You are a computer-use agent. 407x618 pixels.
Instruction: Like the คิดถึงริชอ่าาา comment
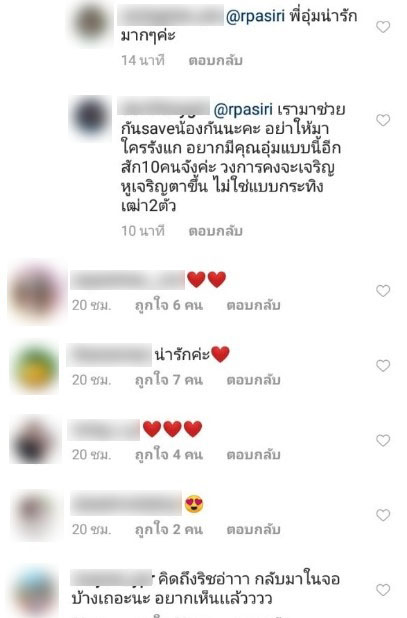coord(383,590)
